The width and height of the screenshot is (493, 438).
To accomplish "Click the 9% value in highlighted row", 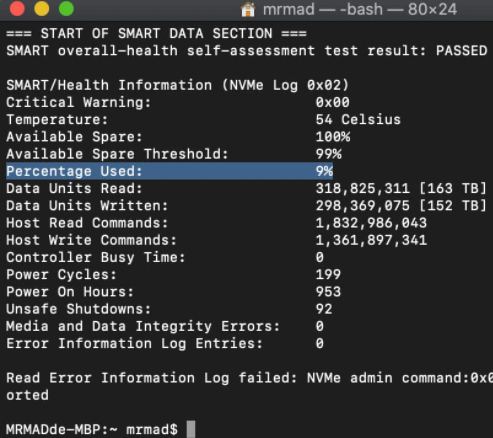I will (324, 171).
